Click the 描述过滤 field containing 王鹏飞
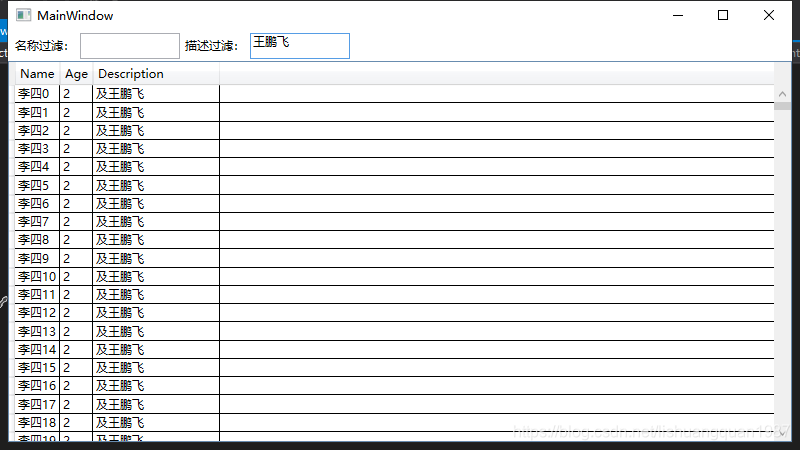800x450 pixels. [299, 46]
